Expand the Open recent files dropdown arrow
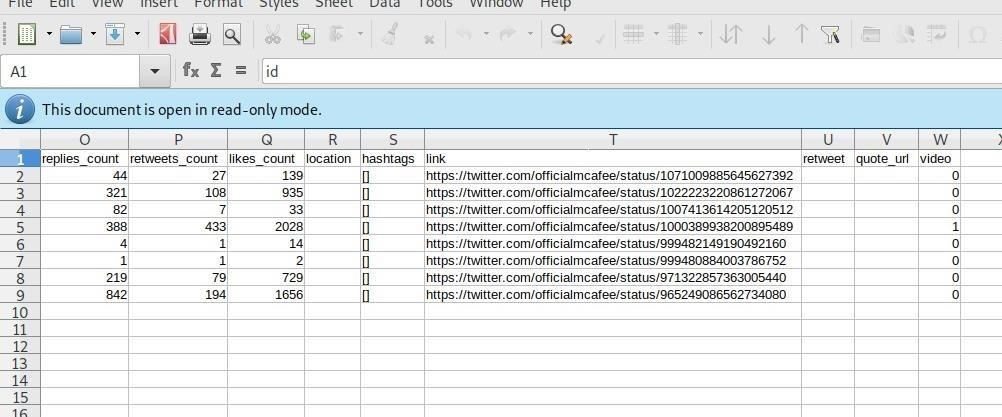 click(x=93, y=34)
